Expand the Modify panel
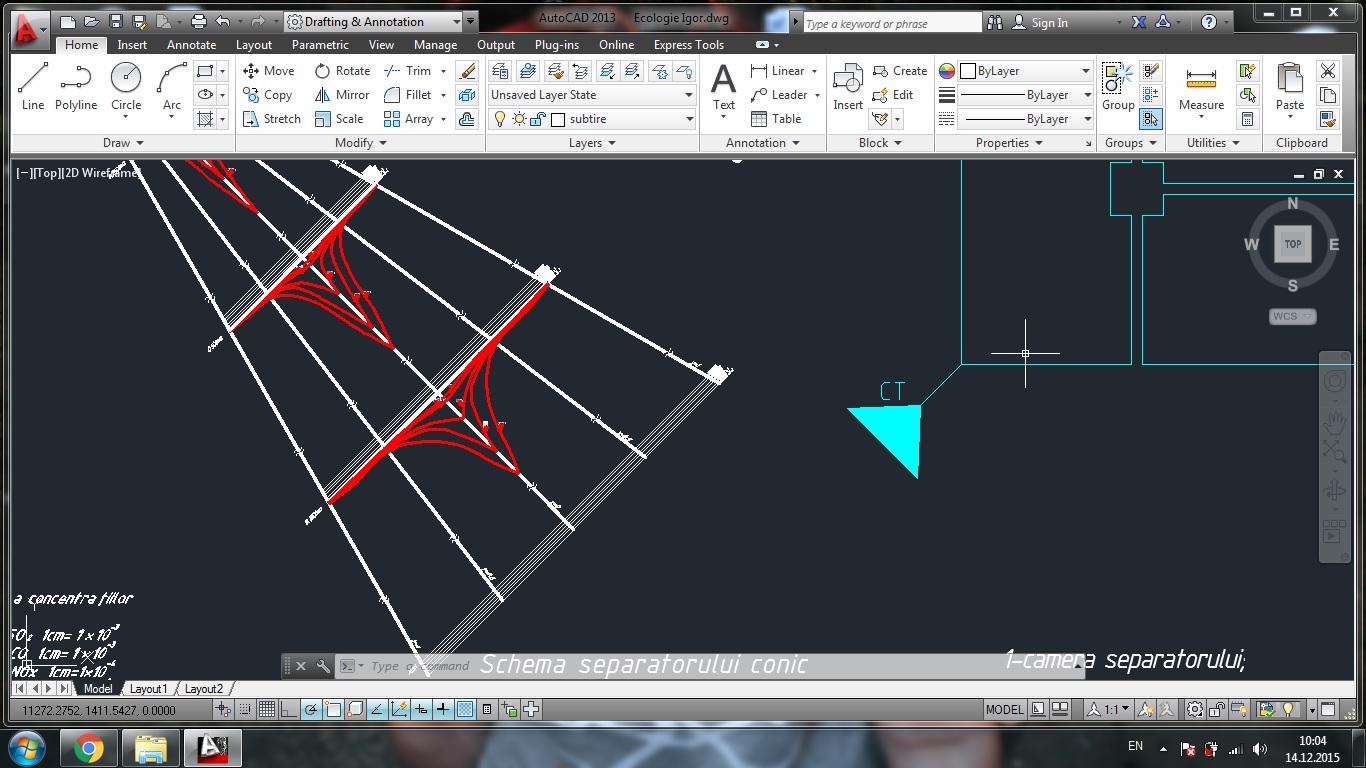 click(360, 143)
